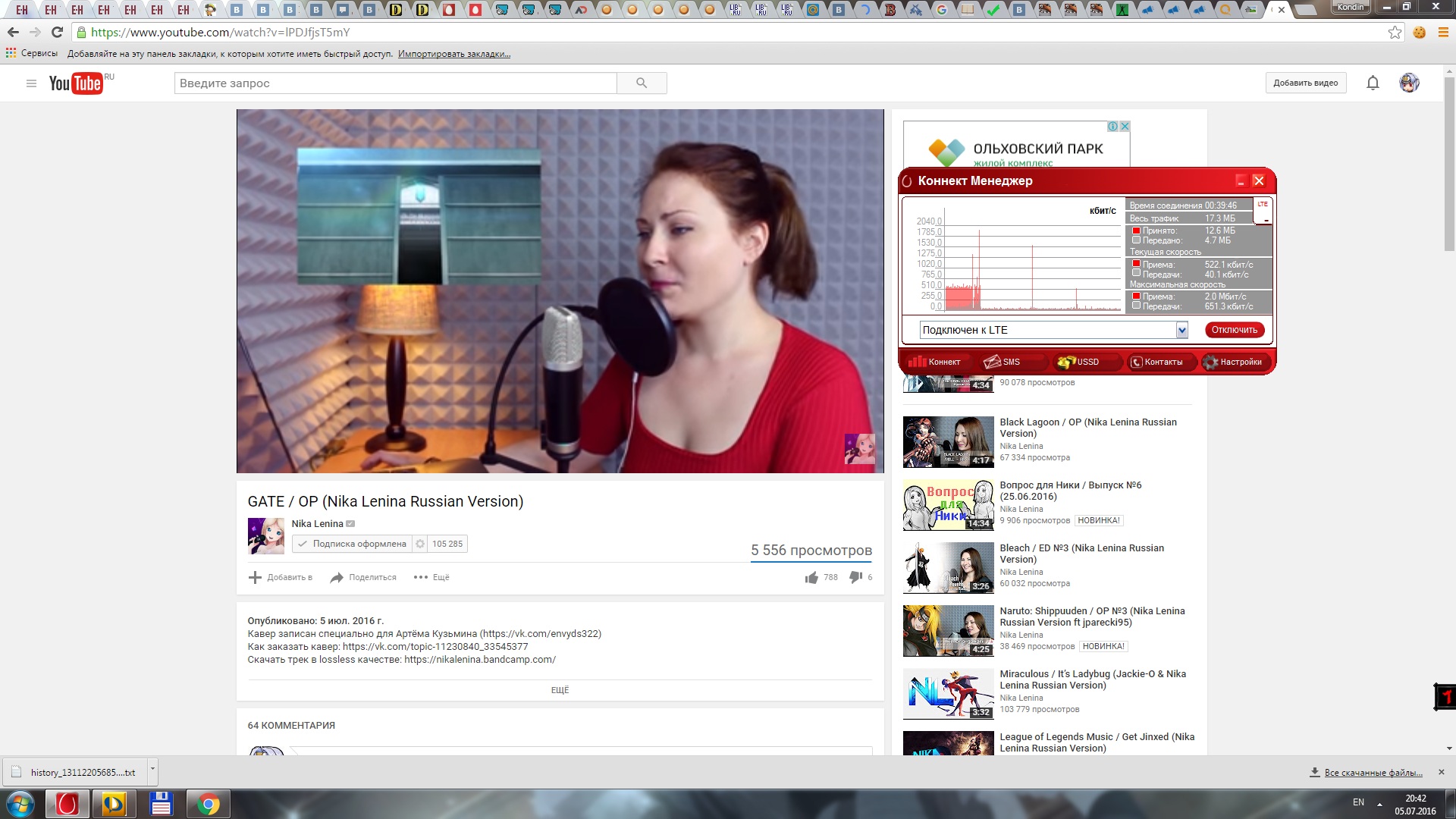The width and height of the screenshot is (1456, 819).
Task: Toggle maximum speed Передачи checkbox
Action: point(1136,306)
